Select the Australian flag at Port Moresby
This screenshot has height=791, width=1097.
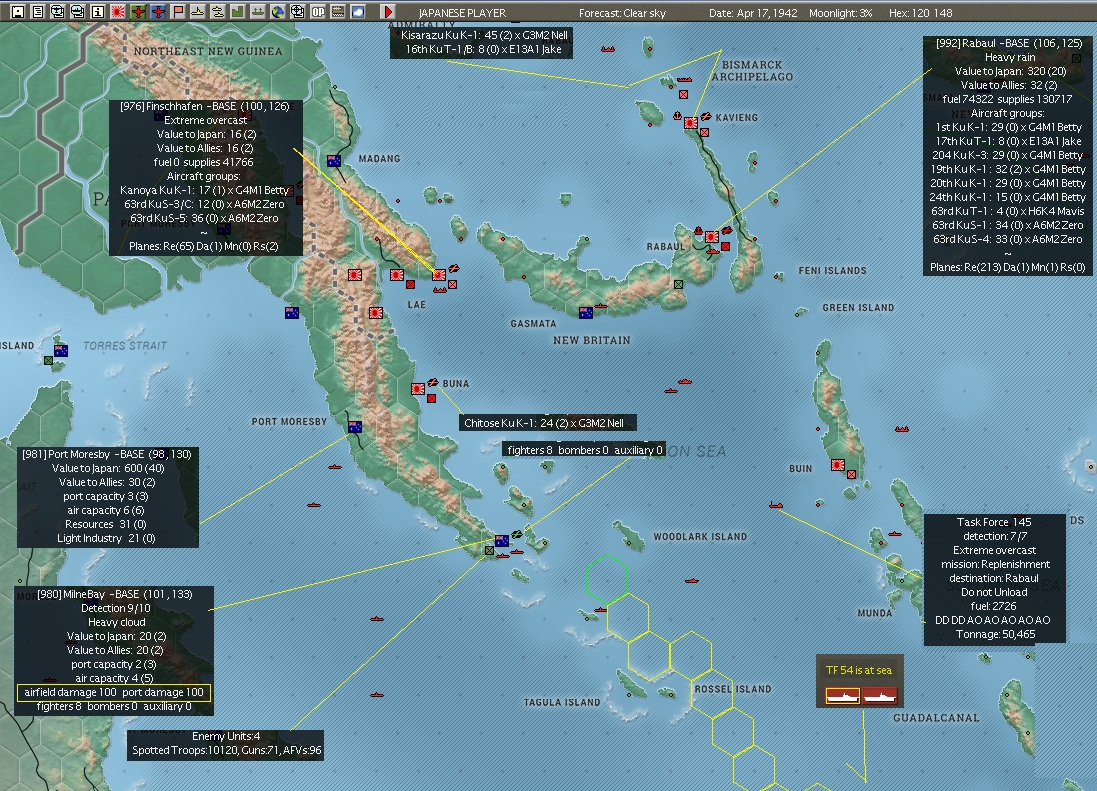click(x=355, y=427)
